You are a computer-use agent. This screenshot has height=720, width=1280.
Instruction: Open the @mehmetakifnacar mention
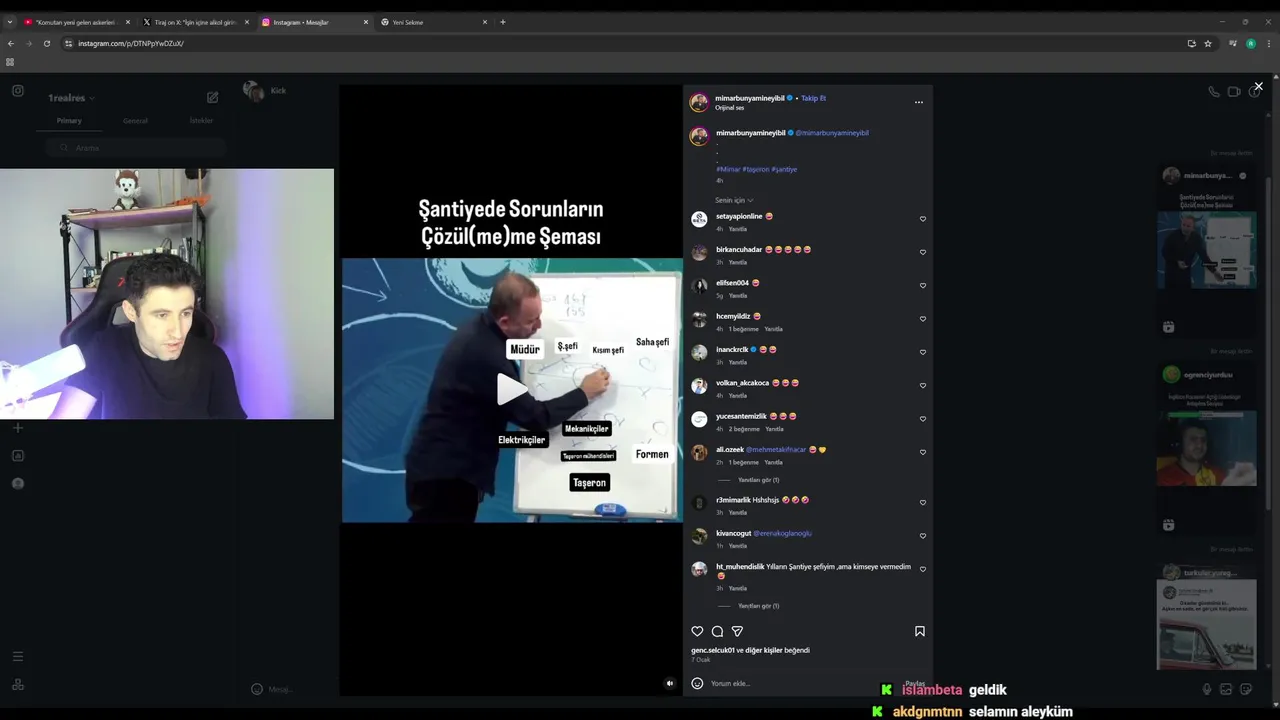point(776,450)
